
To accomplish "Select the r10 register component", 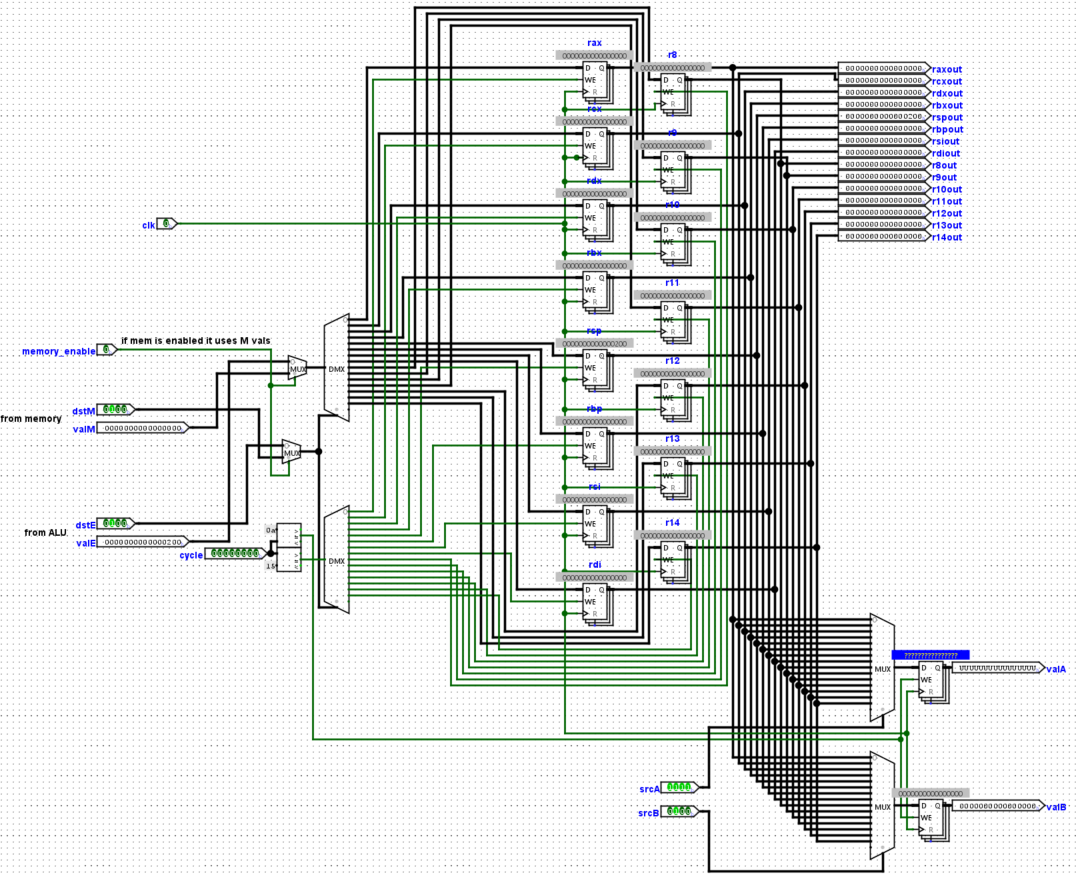I will 674,244.
